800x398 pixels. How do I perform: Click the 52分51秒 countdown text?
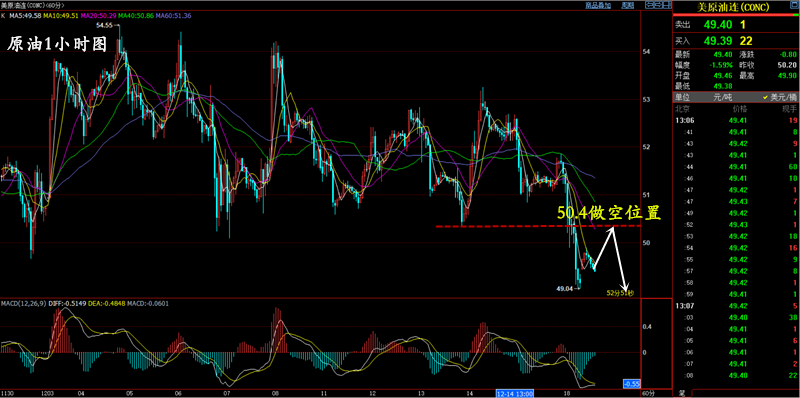point(620,293)
